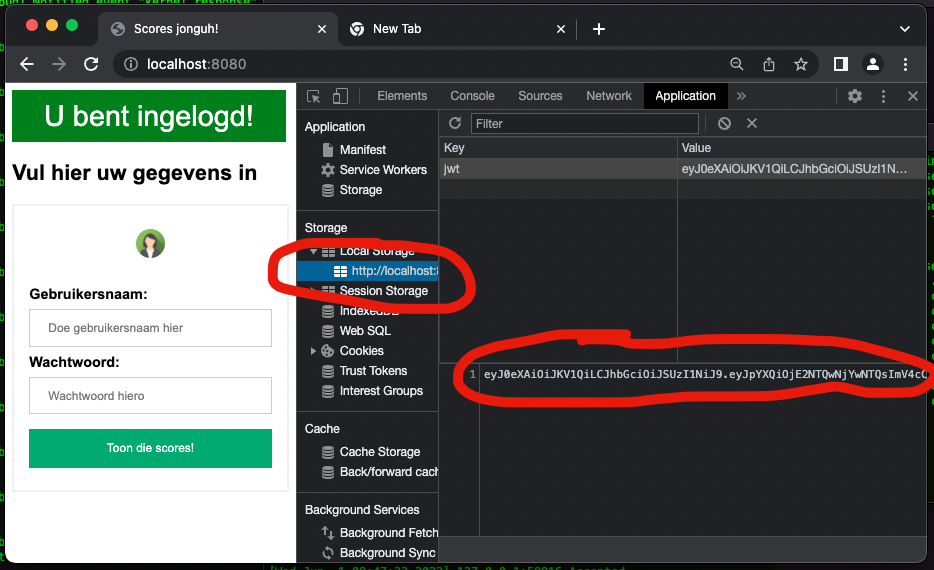This screenshot has width=934, height=570.
Task: Click the storage Filter input field
Action: (584, 123)
